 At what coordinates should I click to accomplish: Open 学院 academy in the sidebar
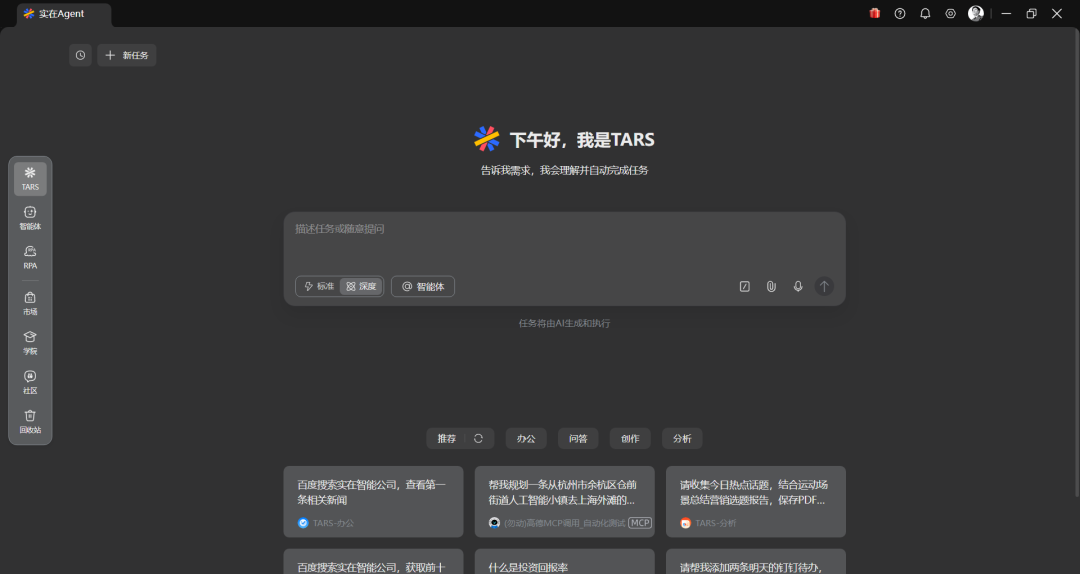click(30, 342)
